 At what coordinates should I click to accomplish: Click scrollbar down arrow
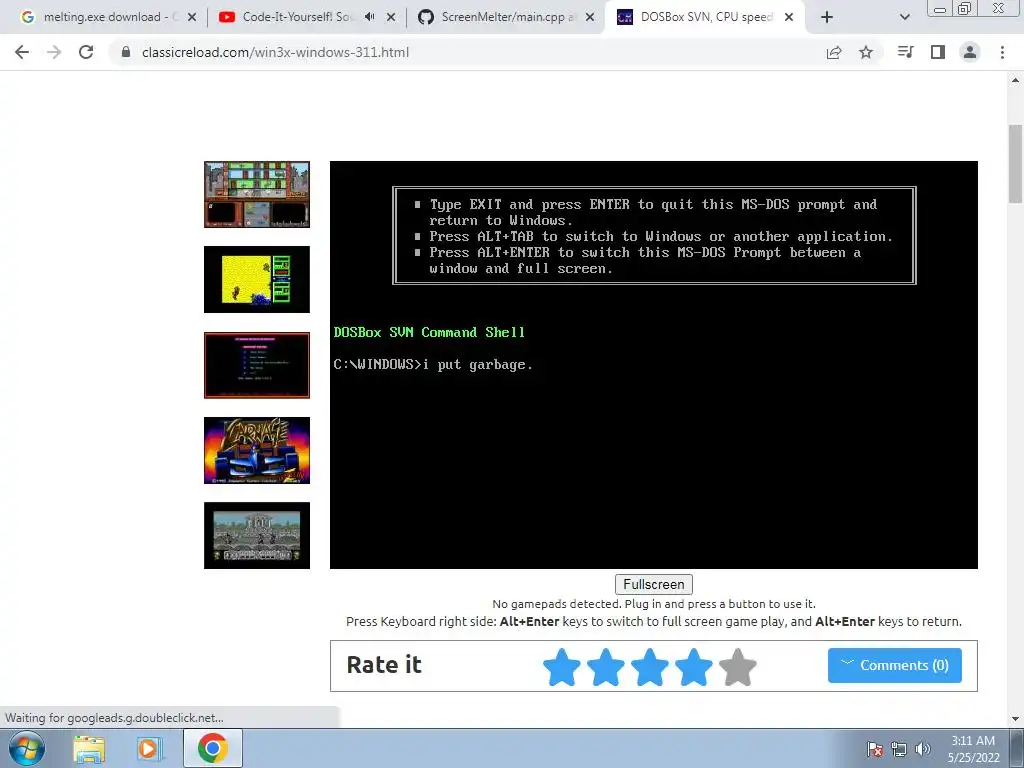click(x=1015, y=719)
